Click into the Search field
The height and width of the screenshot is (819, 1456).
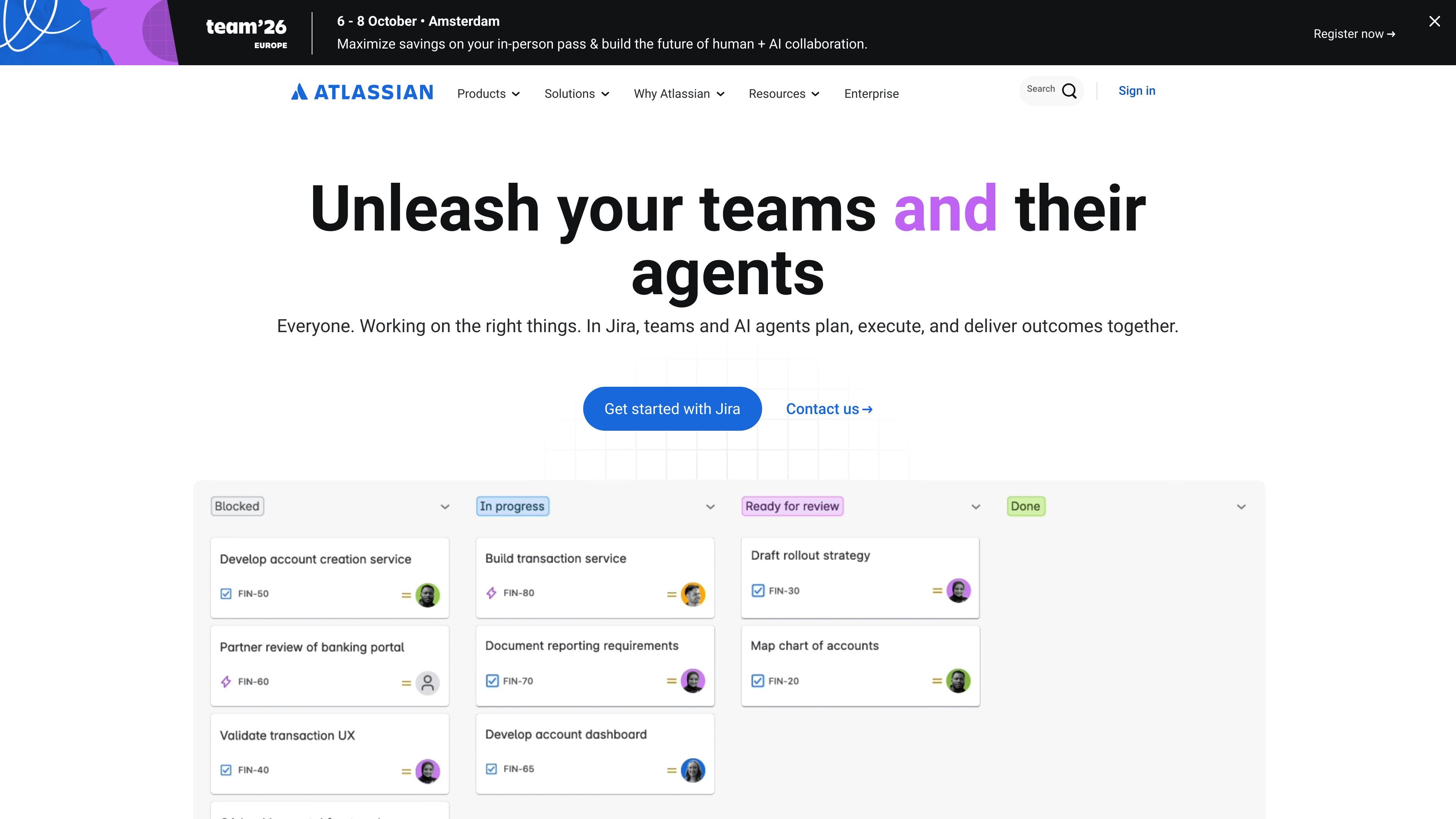1051,91
